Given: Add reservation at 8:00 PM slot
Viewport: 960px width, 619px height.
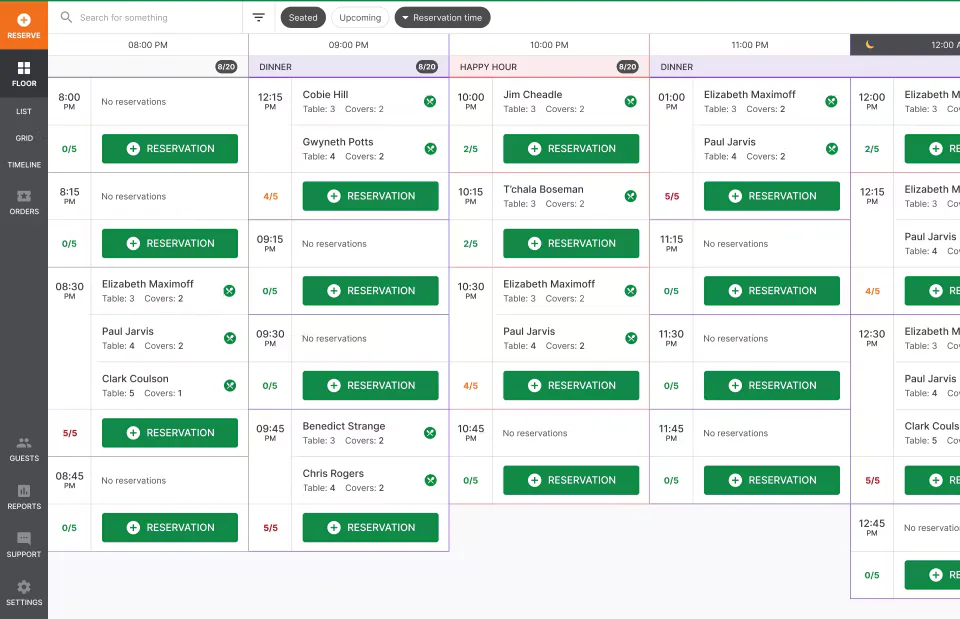Looking at the screenshot, I should click(x=170, y=149).
